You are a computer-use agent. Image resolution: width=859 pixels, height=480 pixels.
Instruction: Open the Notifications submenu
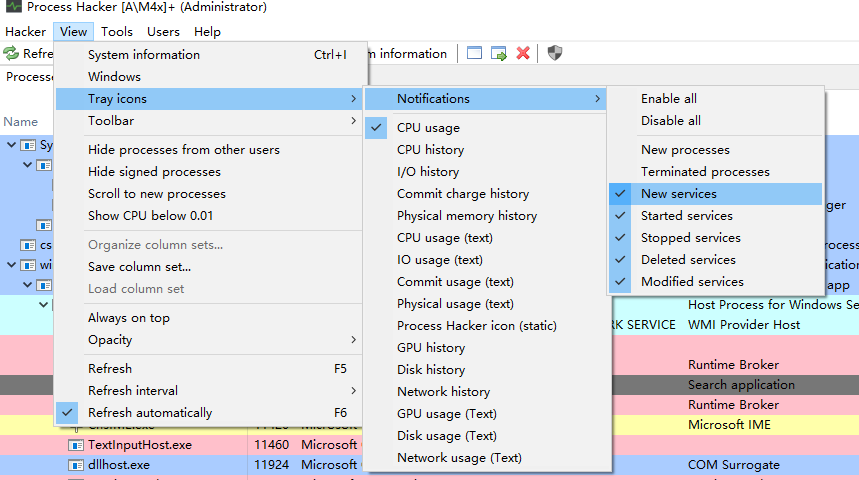[x=485, y=99]
